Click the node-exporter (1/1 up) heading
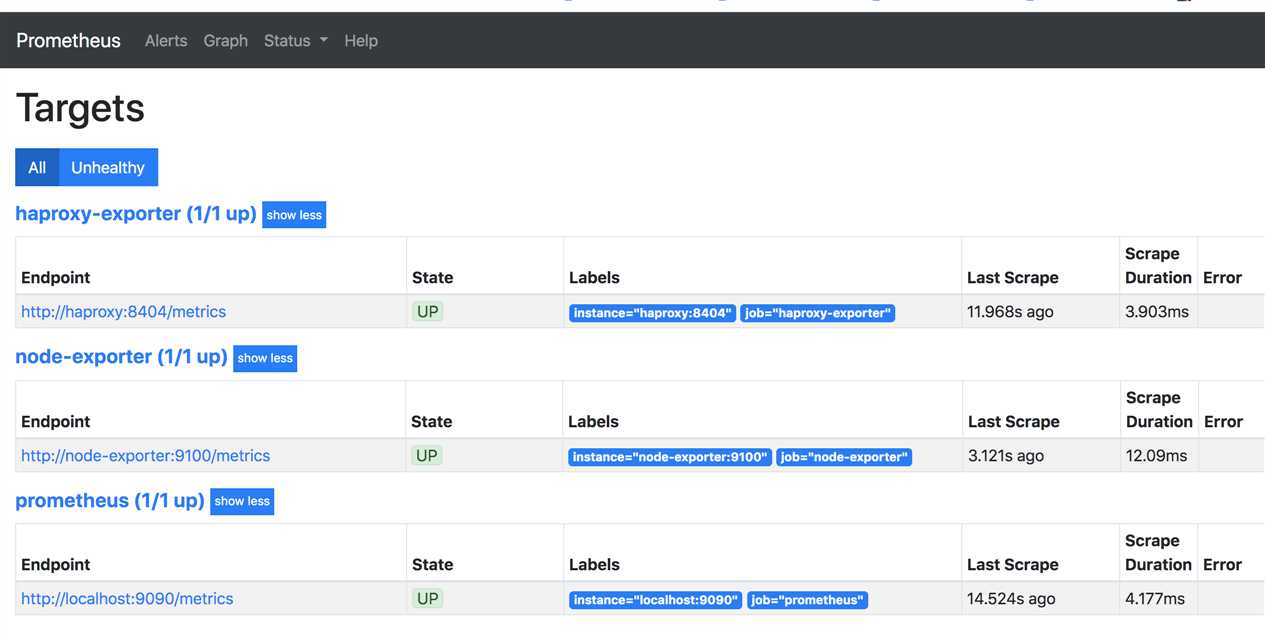Viewport: 1265px width, 638px height. click(x=121, y=357)
